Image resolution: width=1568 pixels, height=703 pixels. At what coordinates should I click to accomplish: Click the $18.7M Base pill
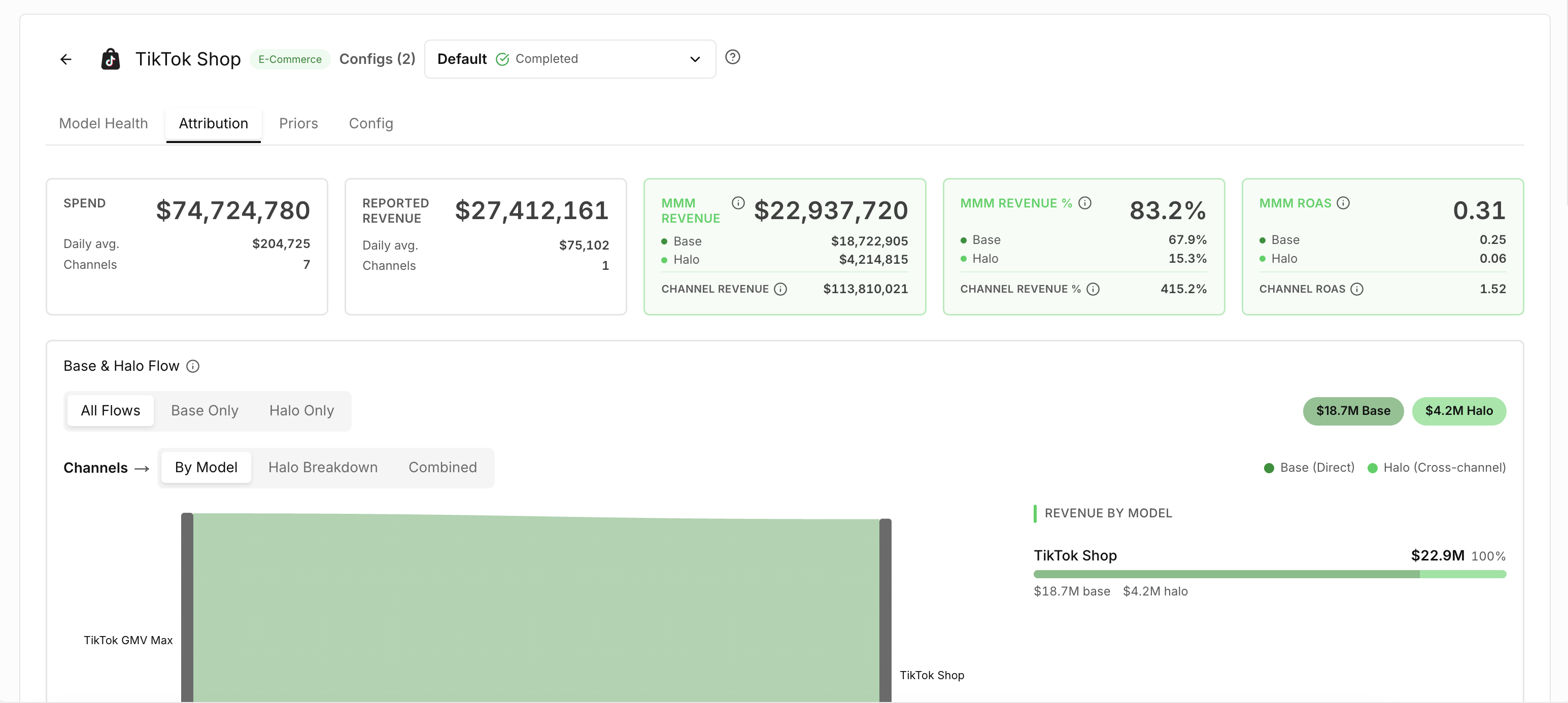point(1353,411)
